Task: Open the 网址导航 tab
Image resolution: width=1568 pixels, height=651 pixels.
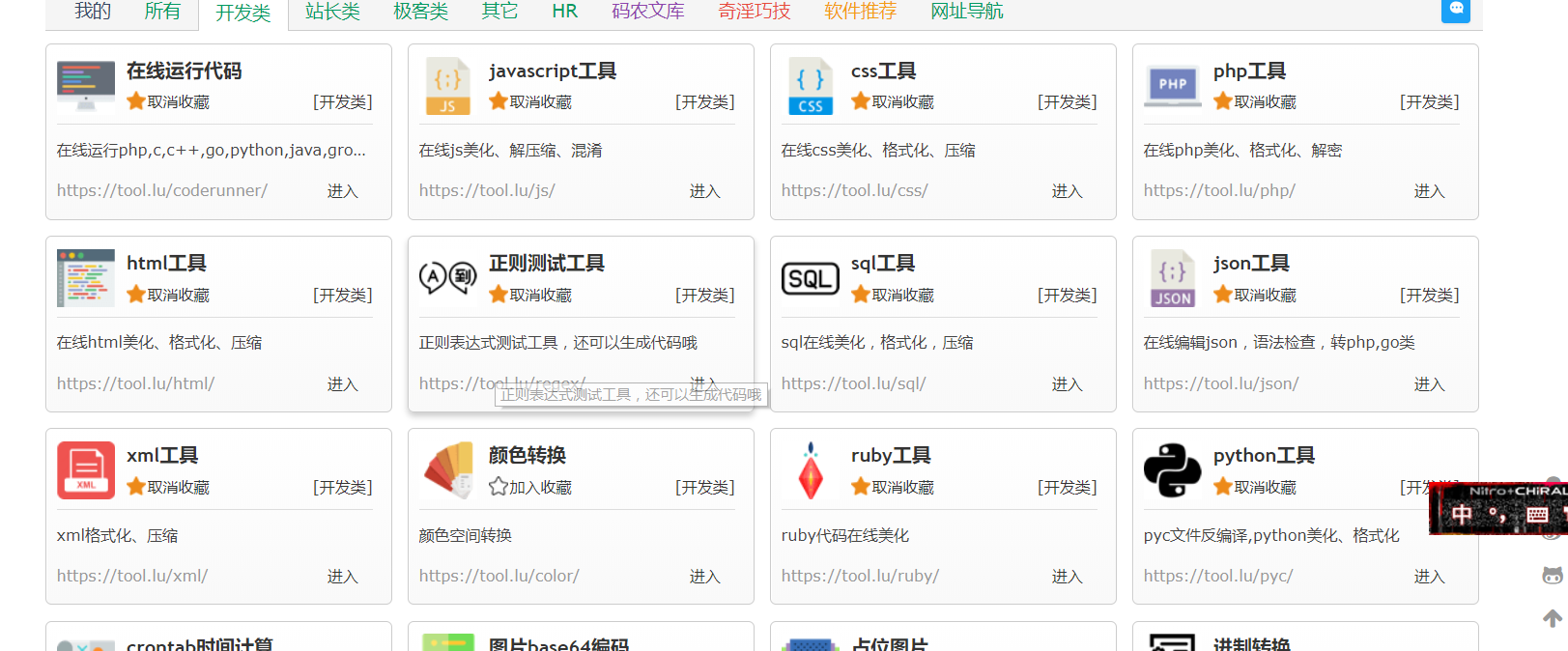Action: tap(966, 11)
